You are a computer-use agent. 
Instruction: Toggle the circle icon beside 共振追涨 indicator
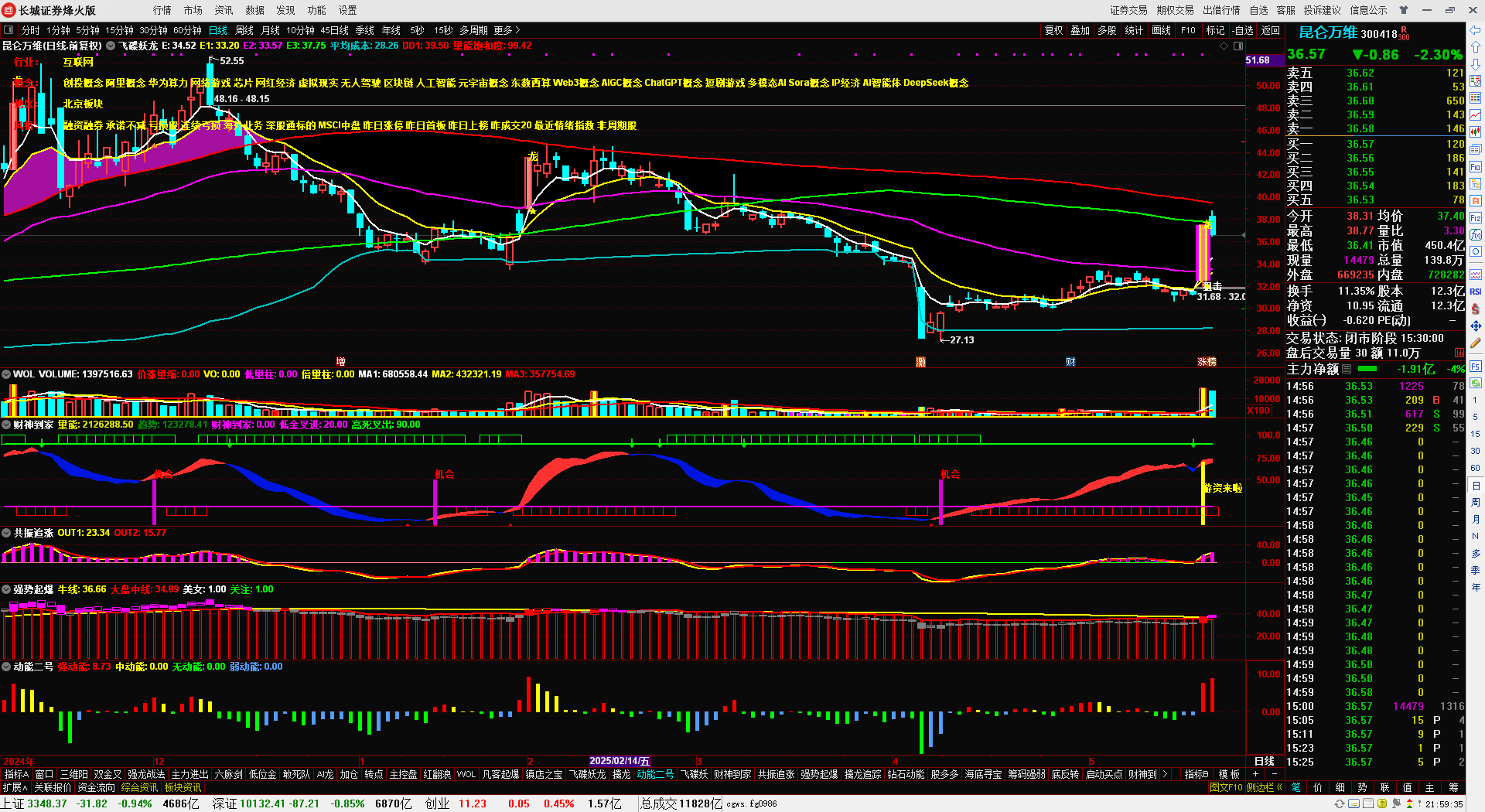point(6,533)
